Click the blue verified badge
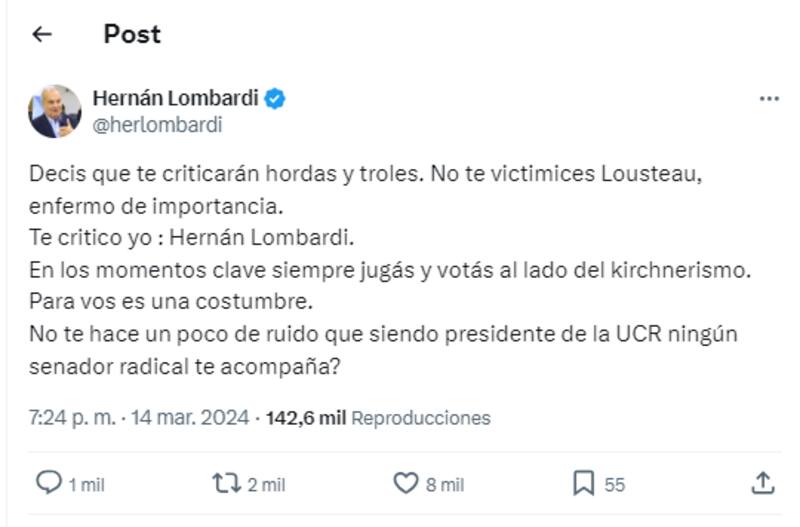The image size is (800, 527). (x=276, y=98)
